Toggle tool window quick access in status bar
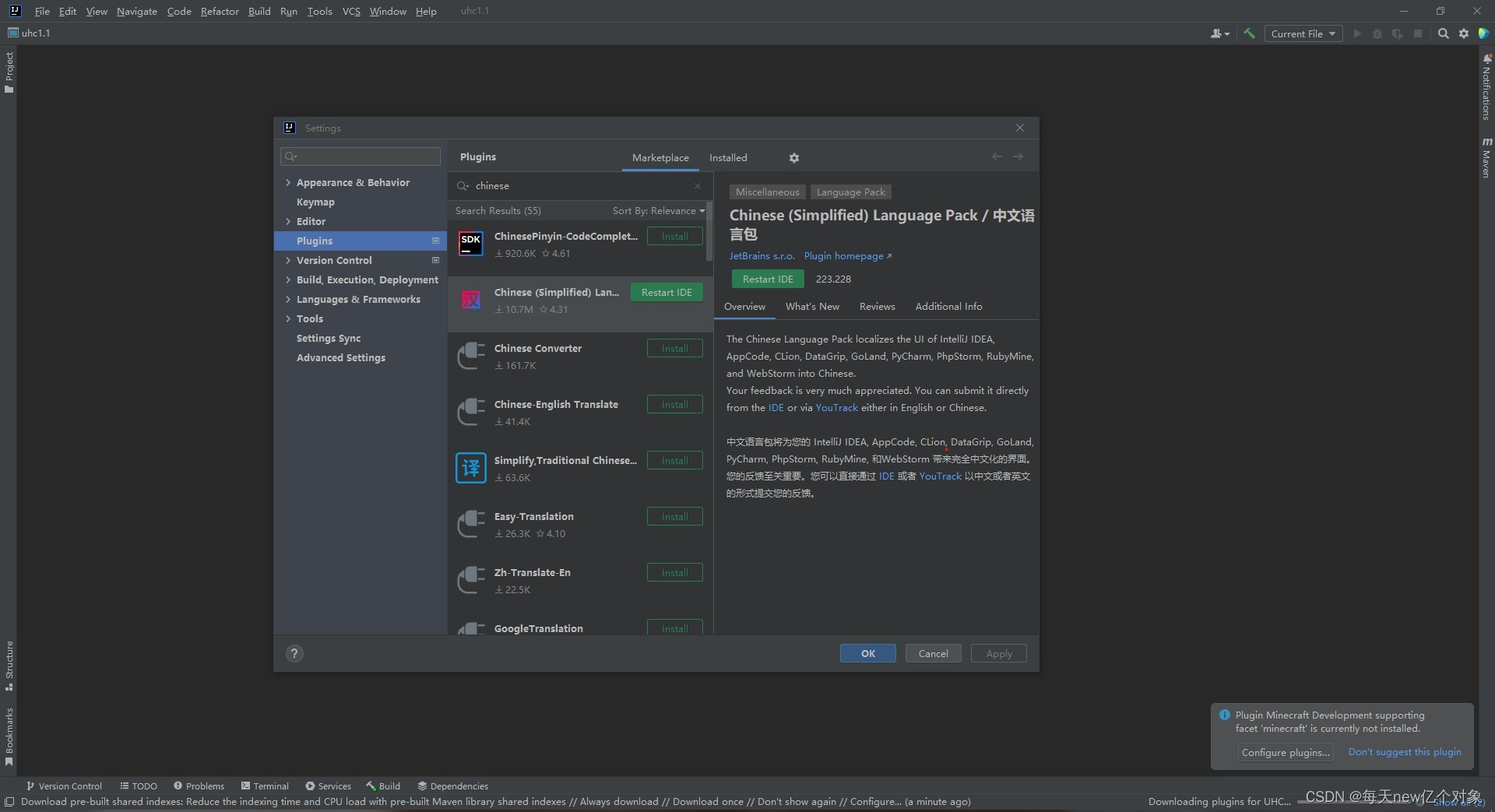Screen dimensions: 1495x812 click(x=9, y=802)
